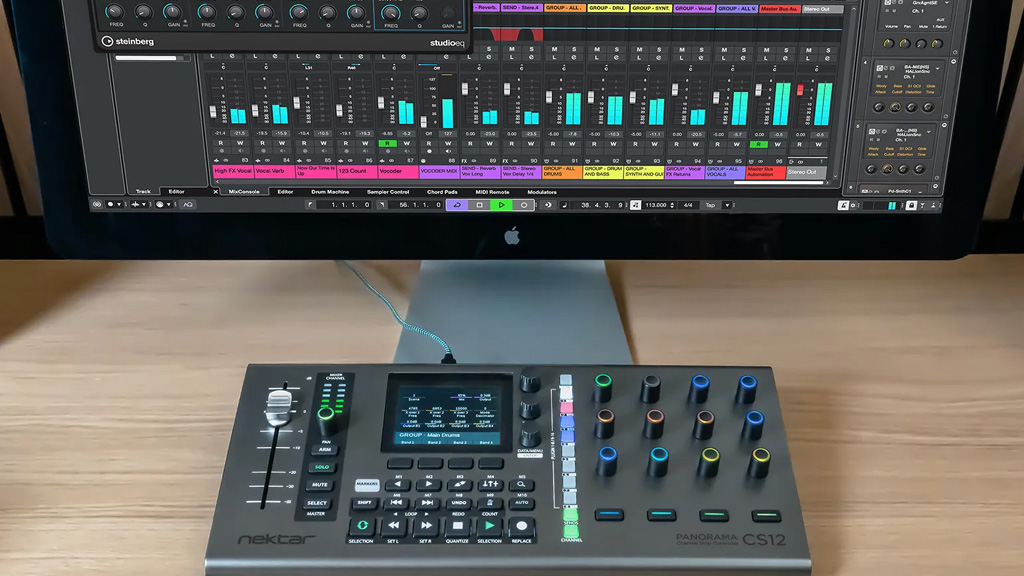Image resolution: width=1024 pixels, height=576 pixels.
Task: Click the monitor speaker icon on VOCODER MIDI
Action: click(449, 151)
